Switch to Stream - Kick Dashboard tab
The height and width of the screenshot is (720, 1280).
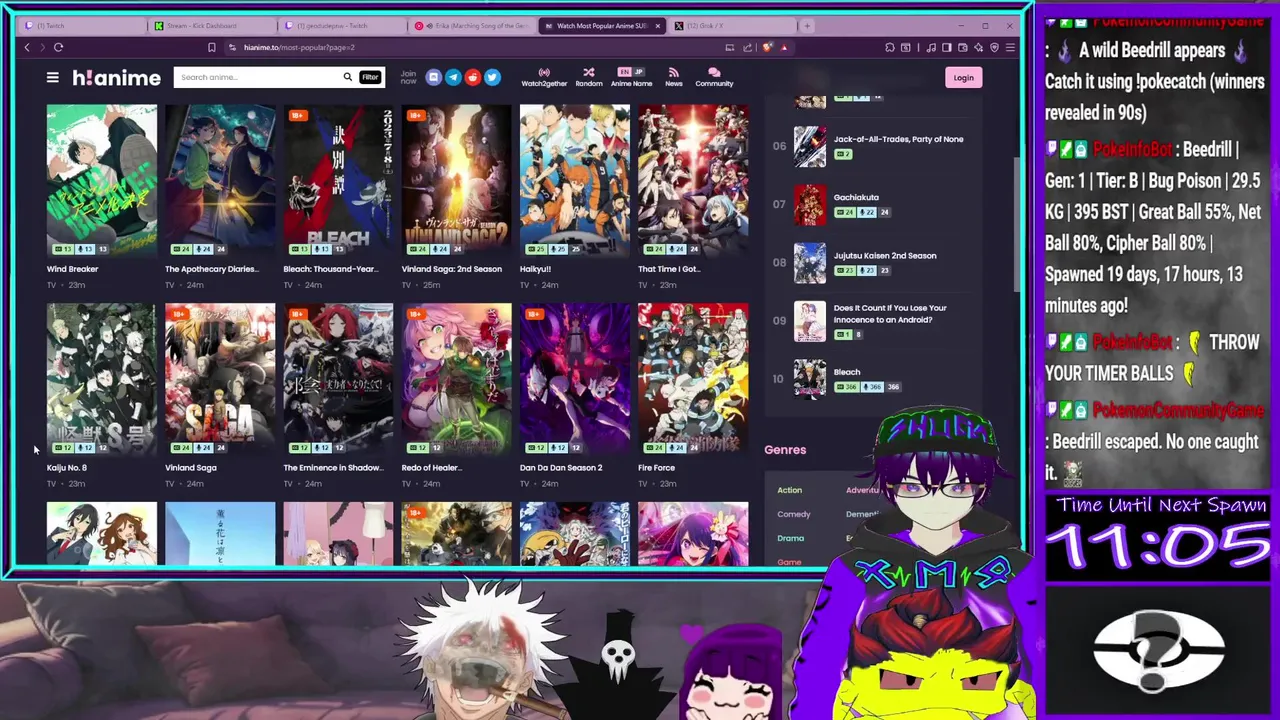pyautogui.click(x=212, y=26)
